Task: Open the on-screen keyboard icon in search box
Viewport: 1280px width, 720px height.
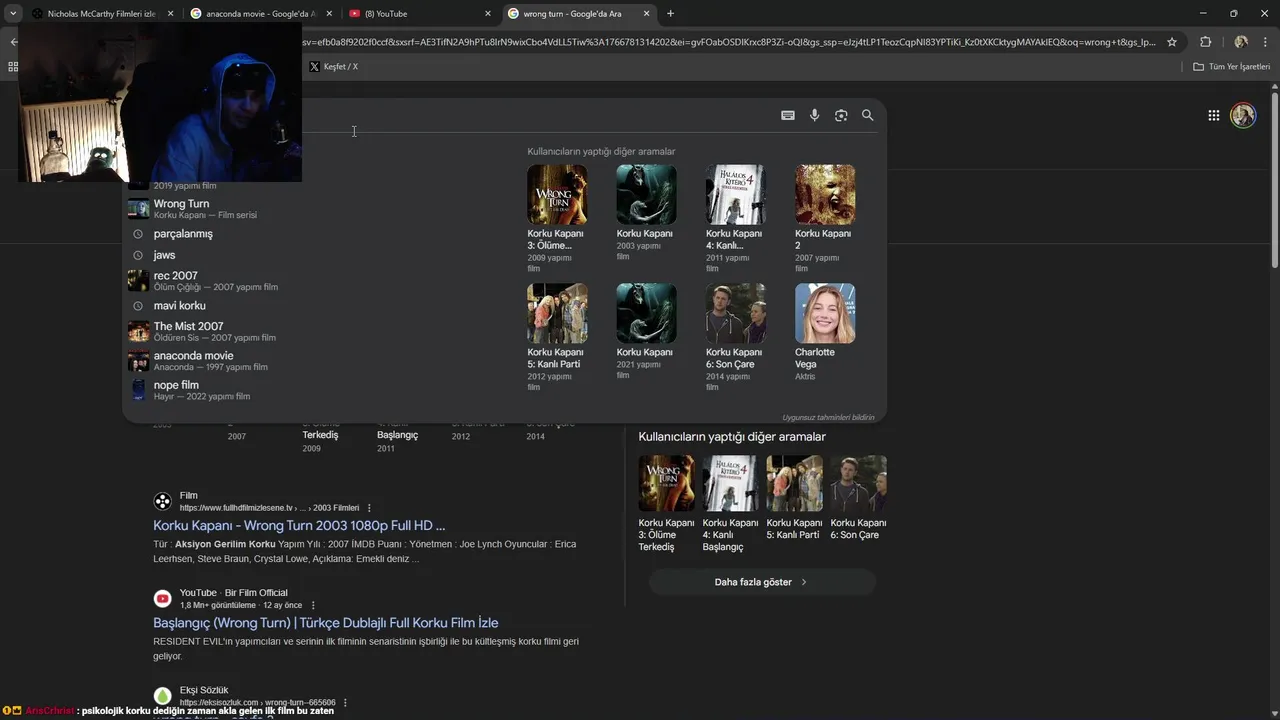Action: click(788, 115)
